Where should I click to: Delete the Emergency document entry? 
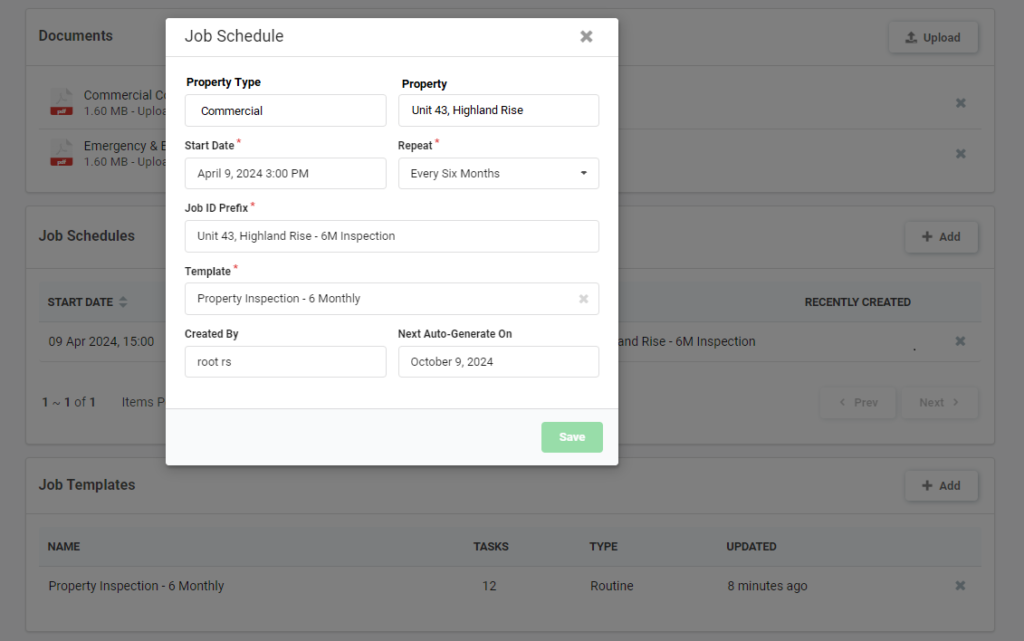click(960, 154)
